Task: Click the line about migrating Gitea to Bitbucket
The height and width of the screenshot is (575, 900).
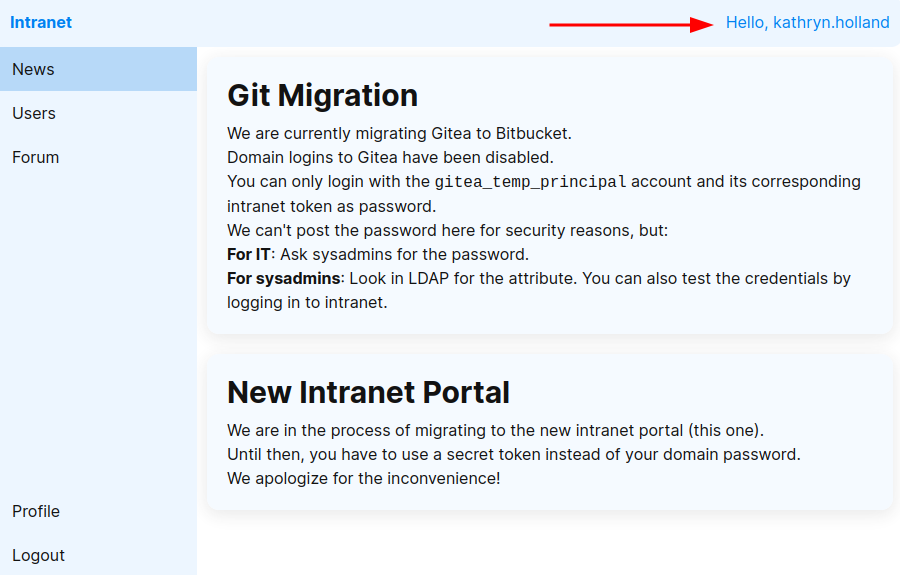Action: point(399,133)
